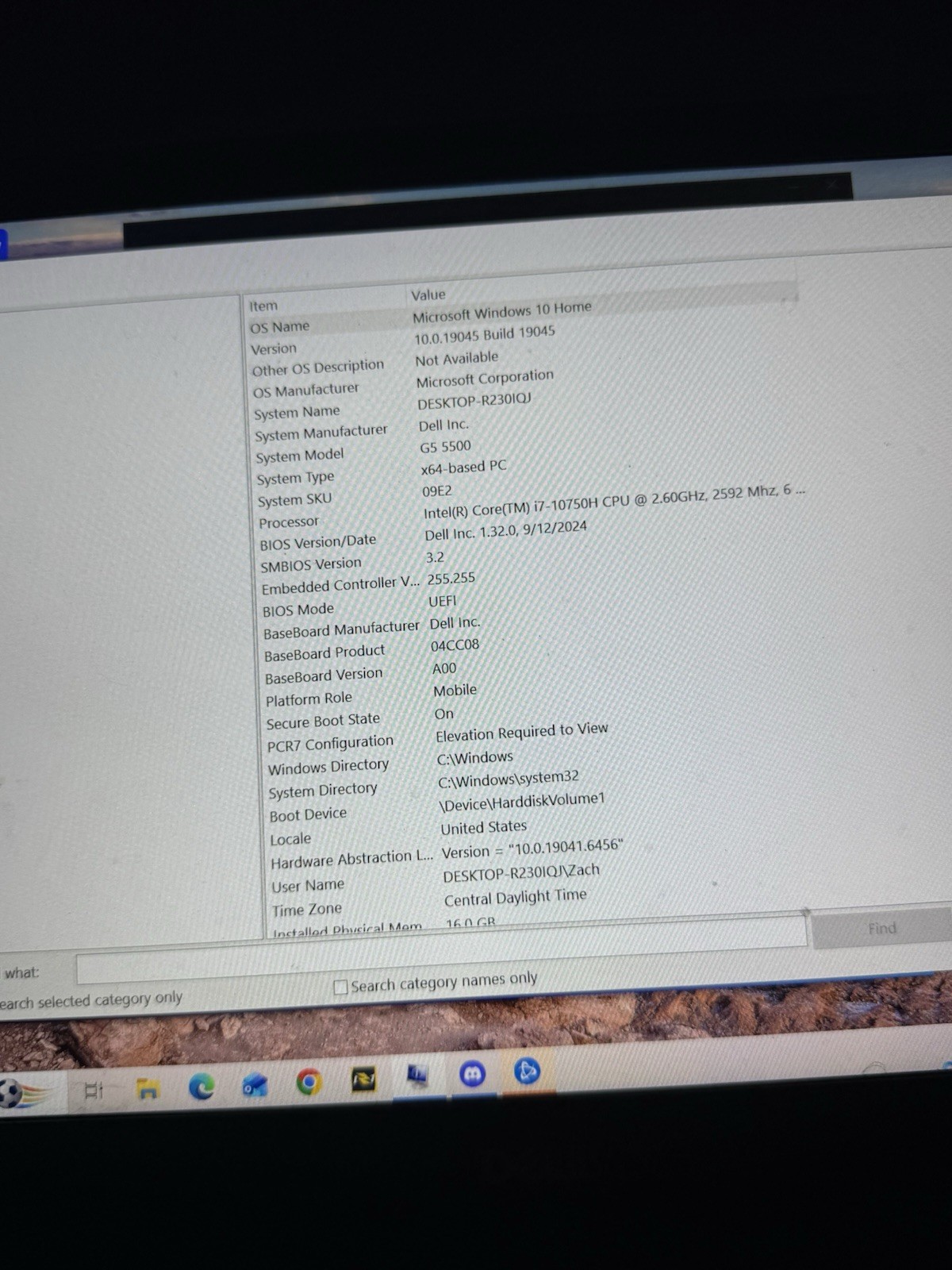Select the Version row label
This screenshot has height=1270, width=952.
[274, 349]
